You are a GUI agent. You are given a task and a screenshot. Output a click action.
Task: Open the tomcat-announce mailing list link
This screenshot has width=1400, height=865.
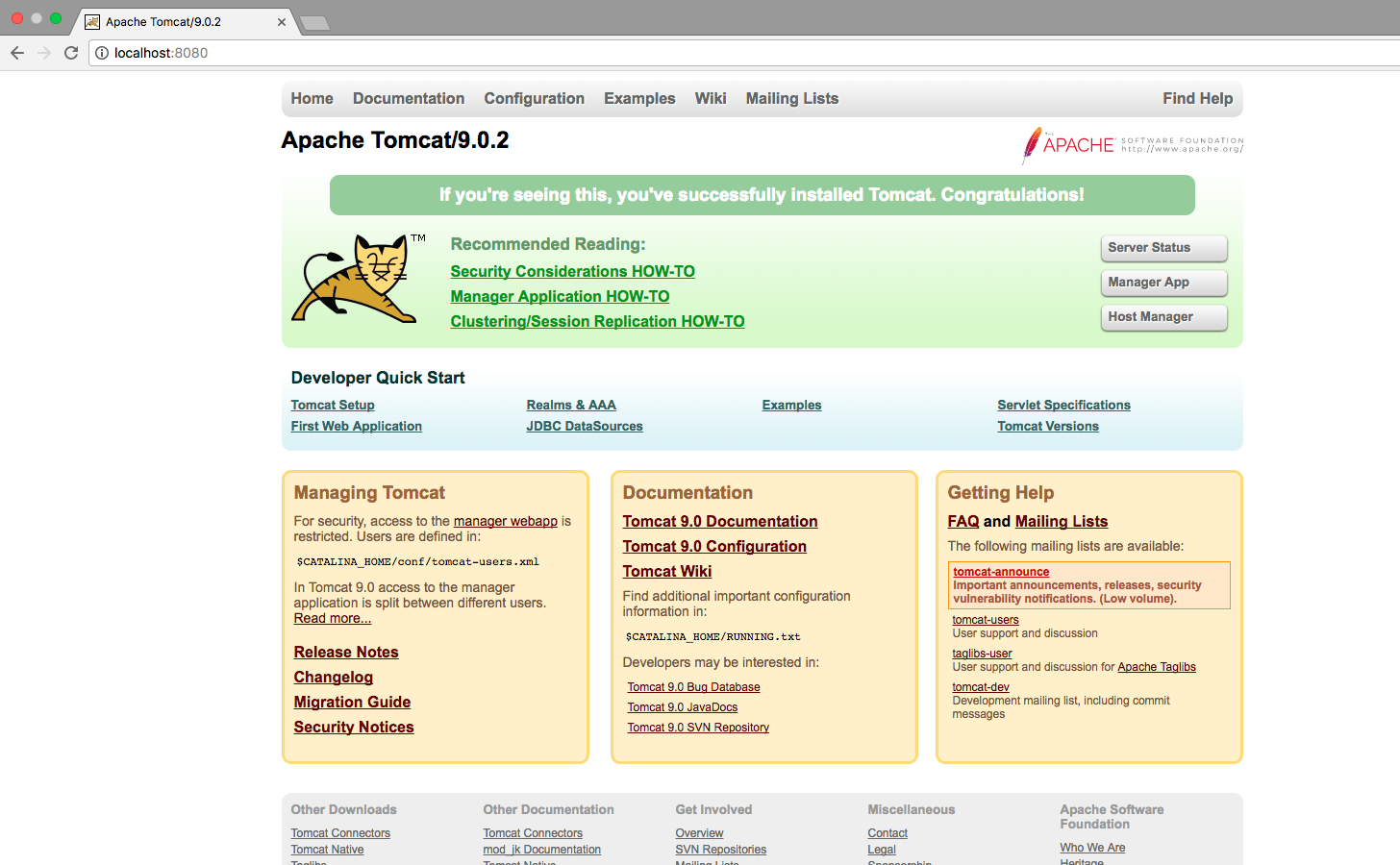(1001, 572)
